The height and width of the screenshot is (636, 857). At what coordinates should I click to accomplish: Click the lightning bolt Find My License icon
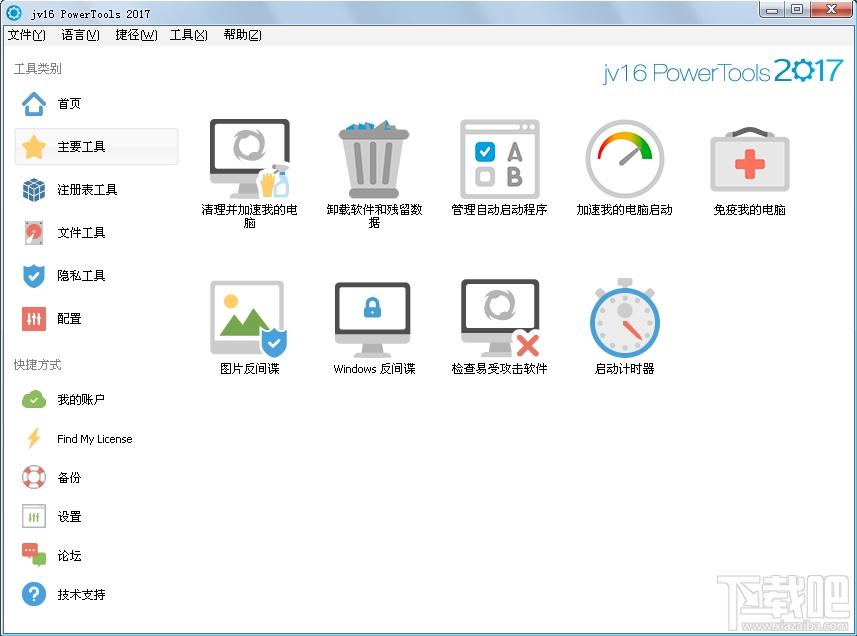pos(34,438)
